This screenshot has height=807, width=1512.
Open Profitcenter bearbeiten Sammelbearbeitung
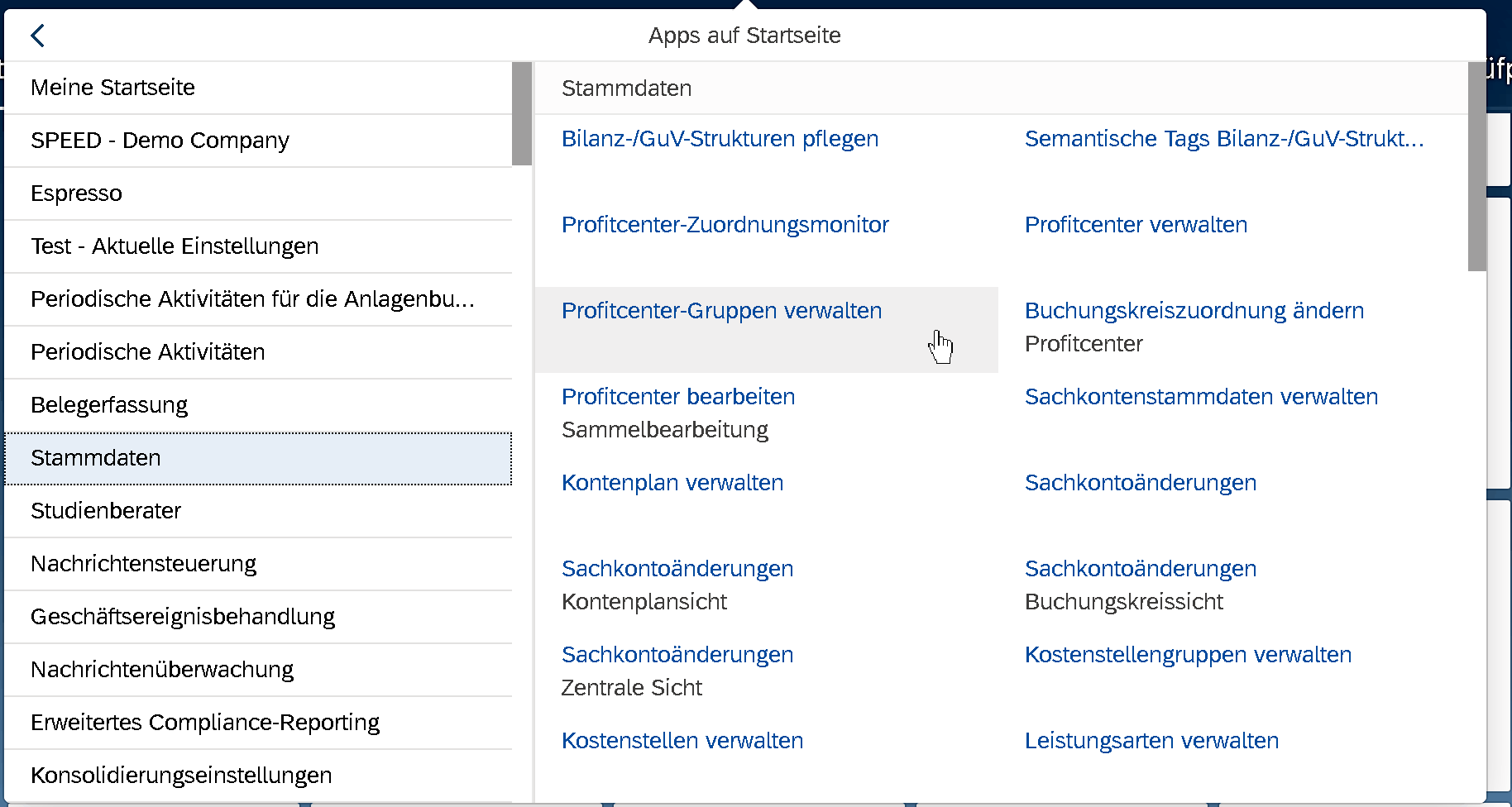[x=678, y=397]
